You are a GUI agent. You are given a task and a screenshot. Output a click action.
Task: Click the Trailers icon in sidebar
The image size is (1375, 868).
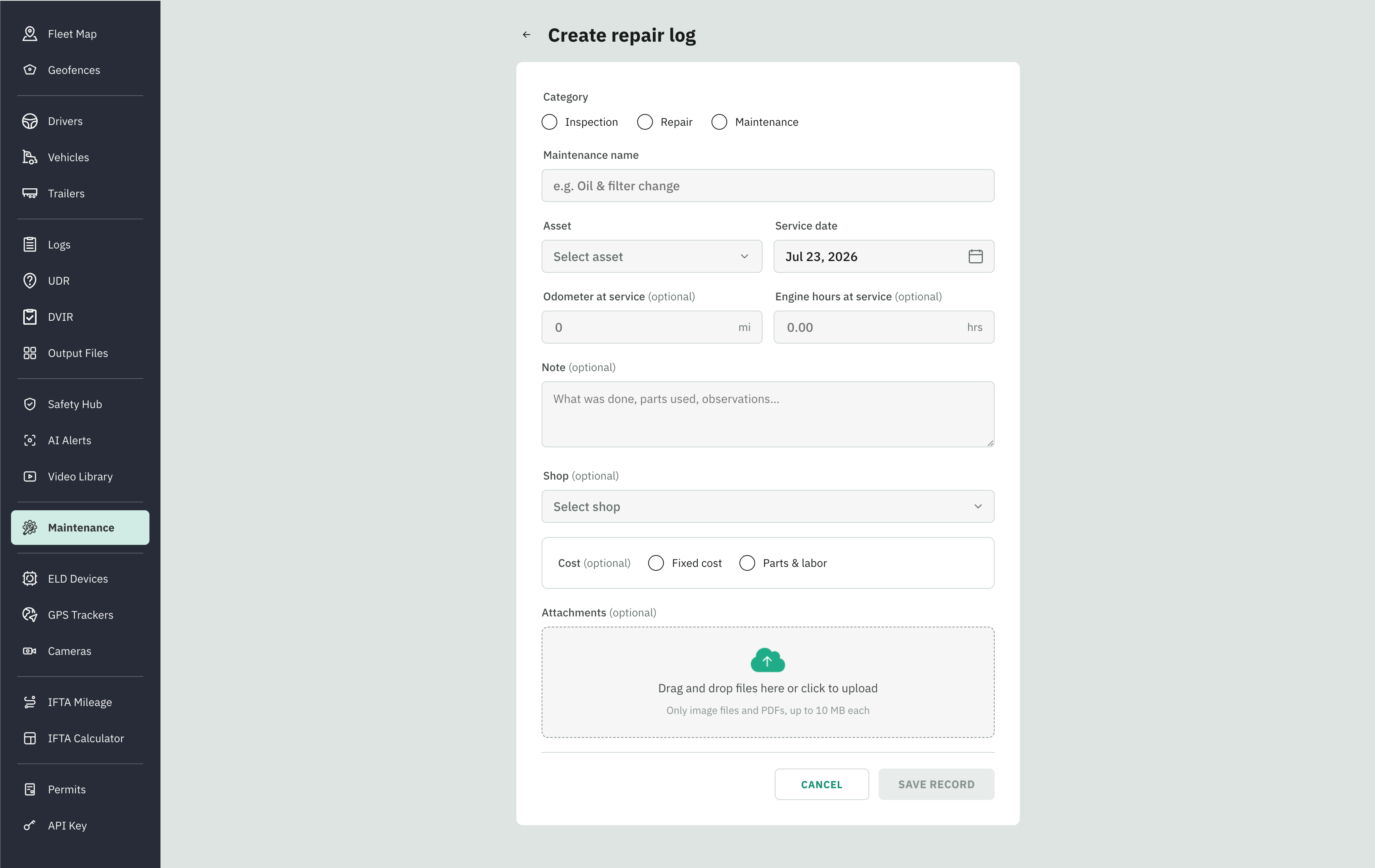click(x=29, y=193)
